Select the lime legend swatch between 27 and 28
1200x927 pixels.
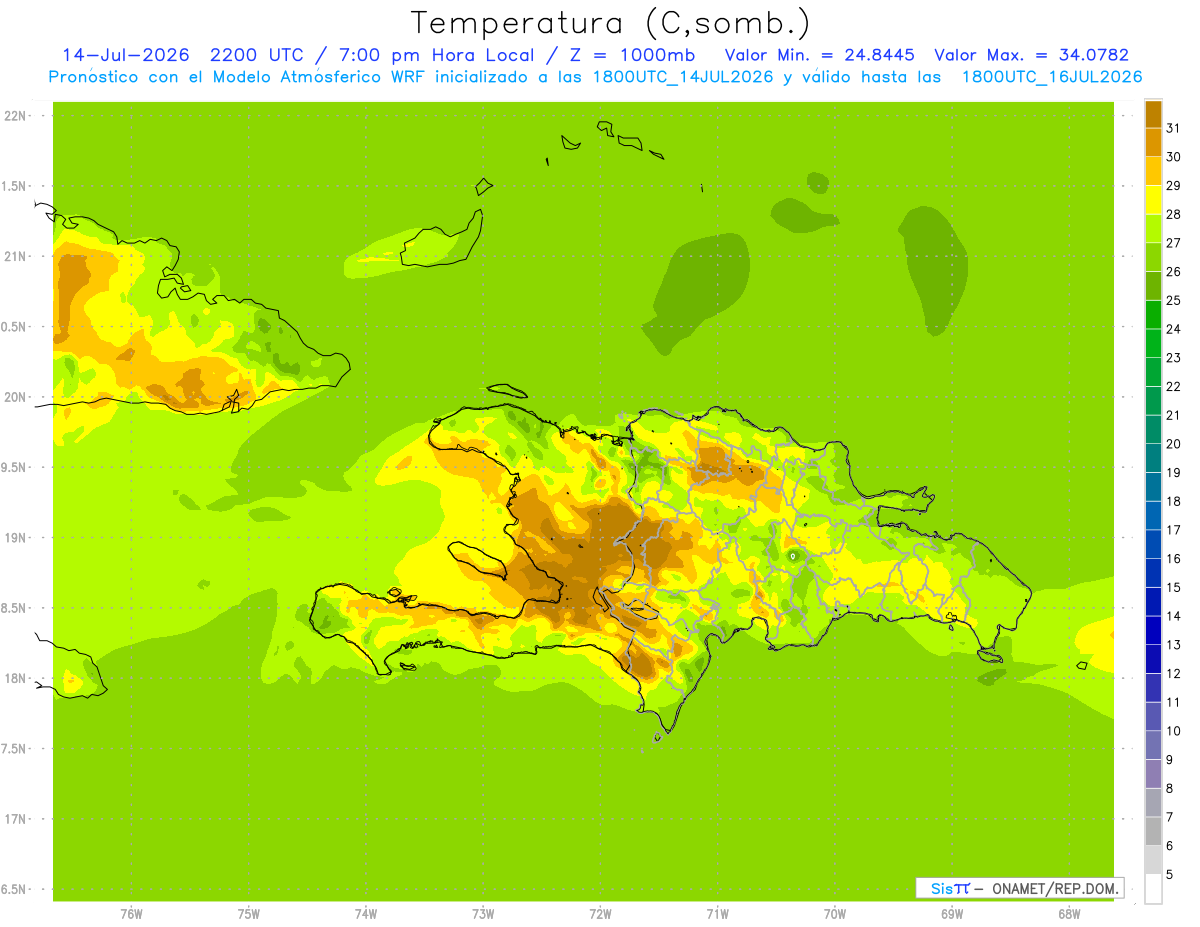pos(1153,228)
